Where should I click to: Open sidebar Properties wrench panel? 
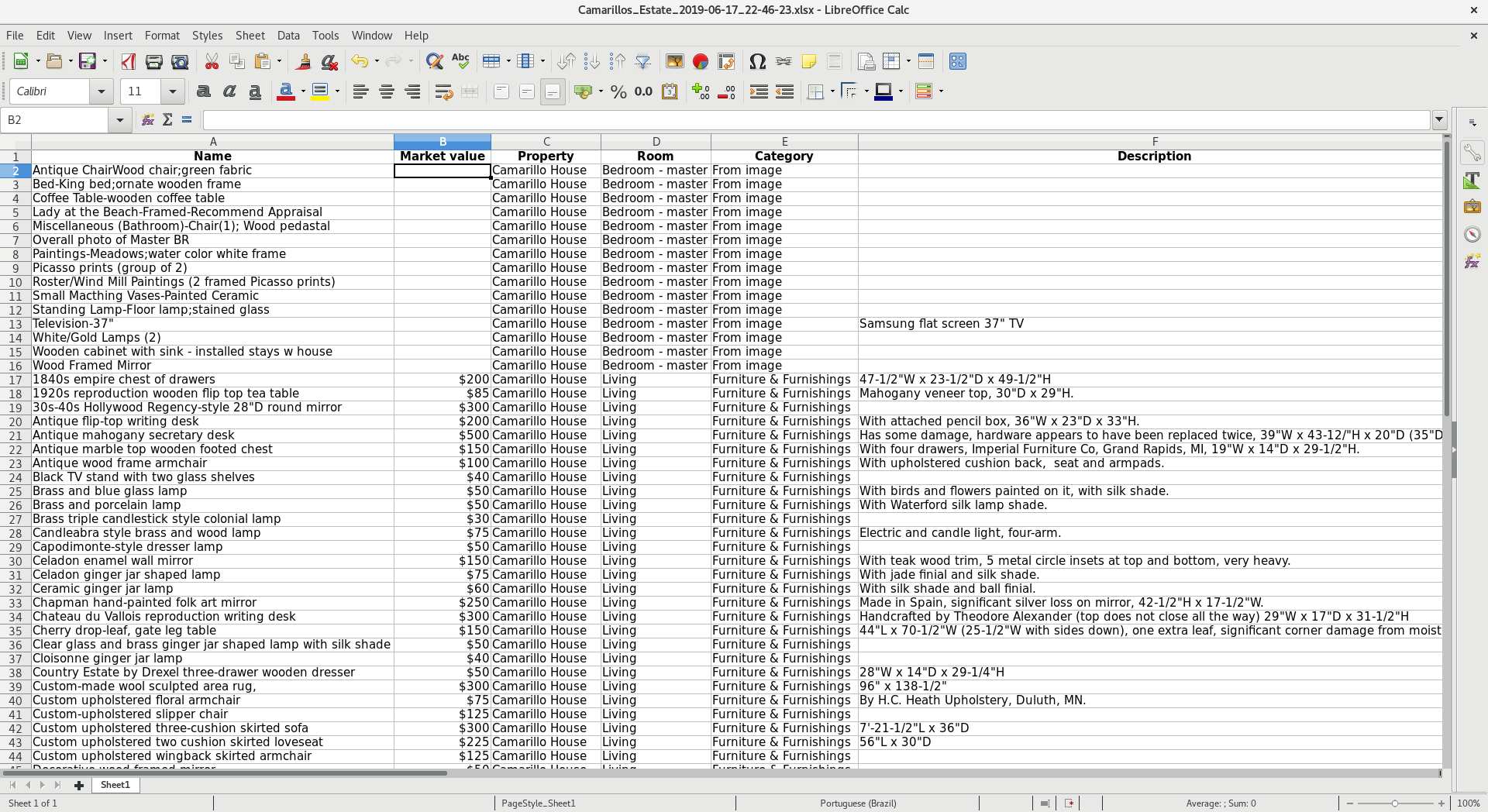[1472, 153]
